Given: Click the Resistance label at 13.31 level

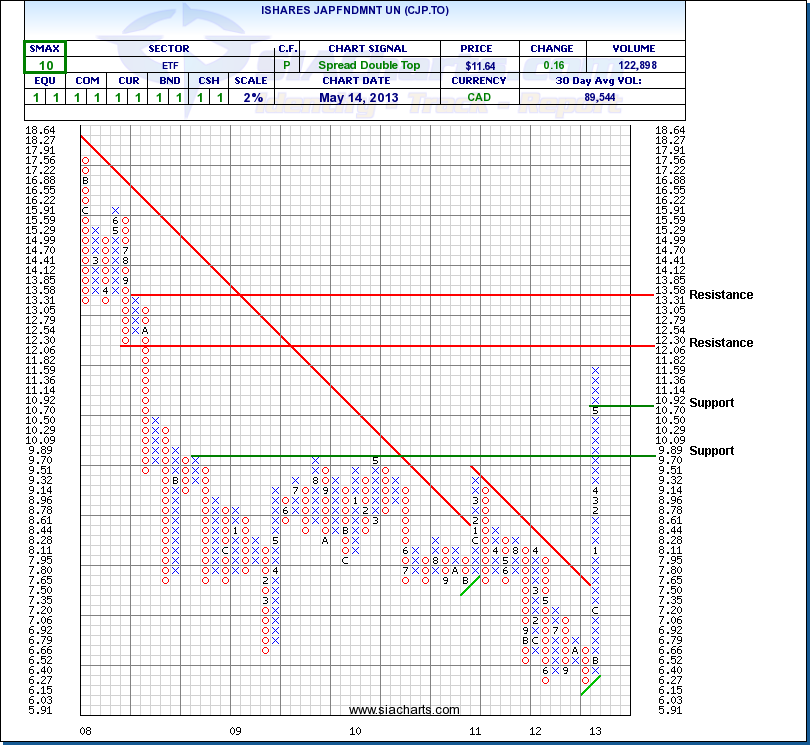Looking at the screenshot, I should point(721,295).
